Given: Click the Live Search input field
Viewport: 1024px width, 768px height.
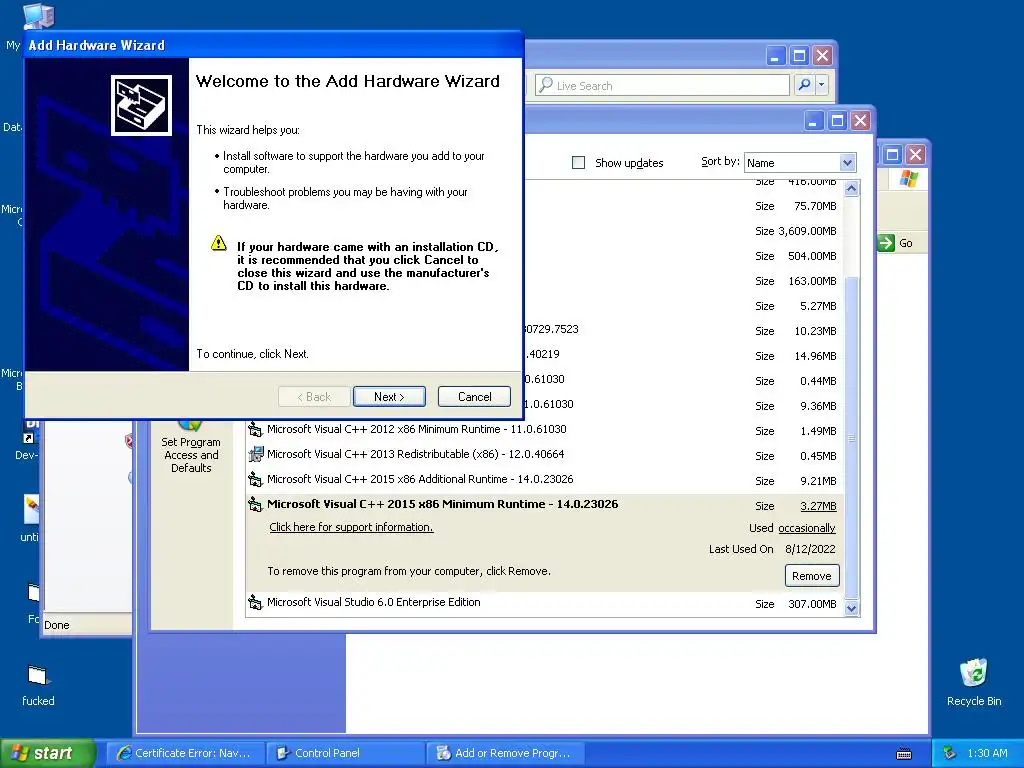Looking at the screenshot, I should pos(662,86).
